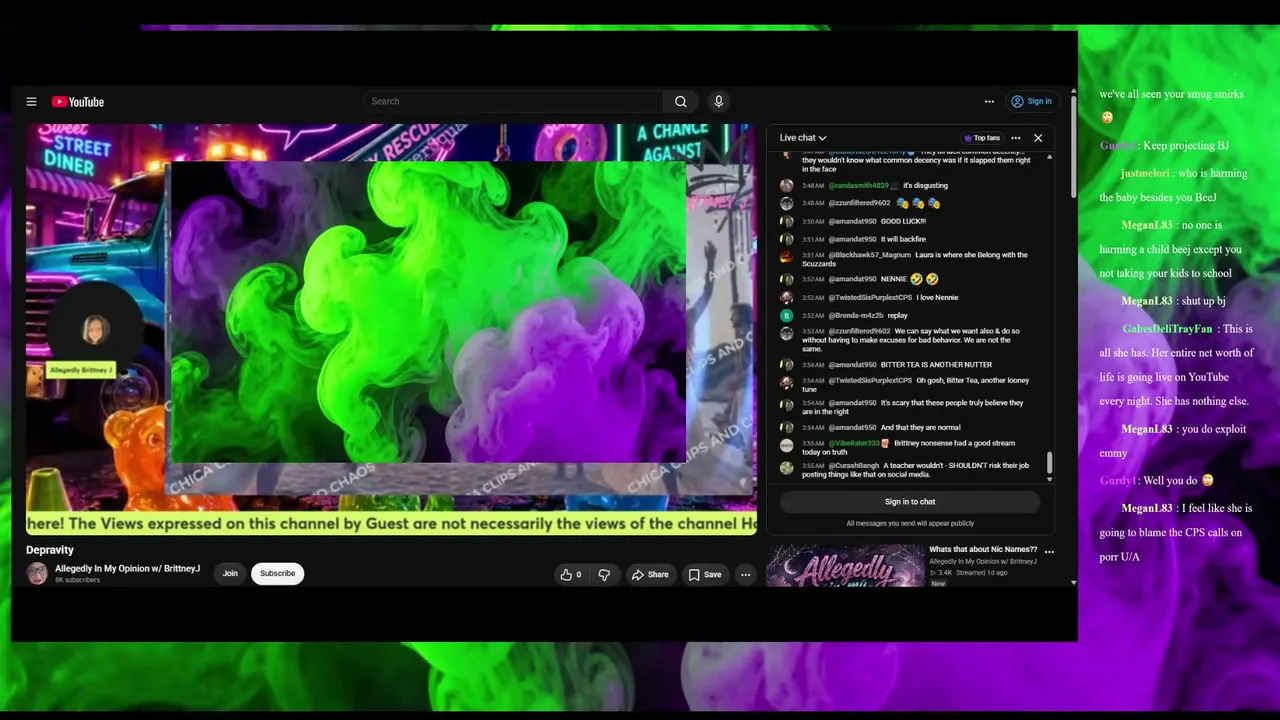This screenshot has height=720, width=1280.
Task: Open the Top fans leaderboard
Action: point(981,138)
